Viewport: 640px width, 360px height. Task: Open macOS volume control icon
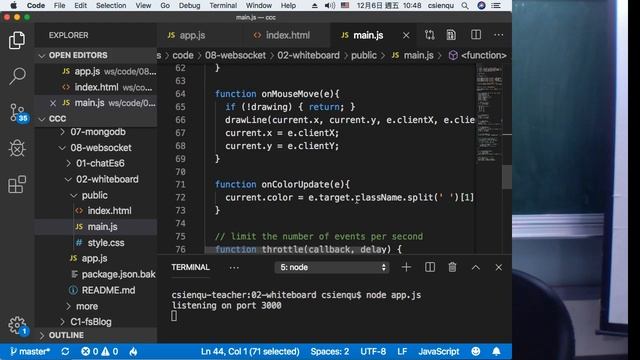click(x=329, y=6)
